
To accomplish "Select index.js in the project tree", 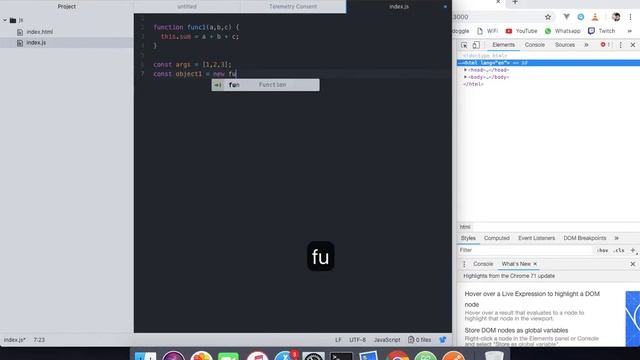I will pos(36,42).
